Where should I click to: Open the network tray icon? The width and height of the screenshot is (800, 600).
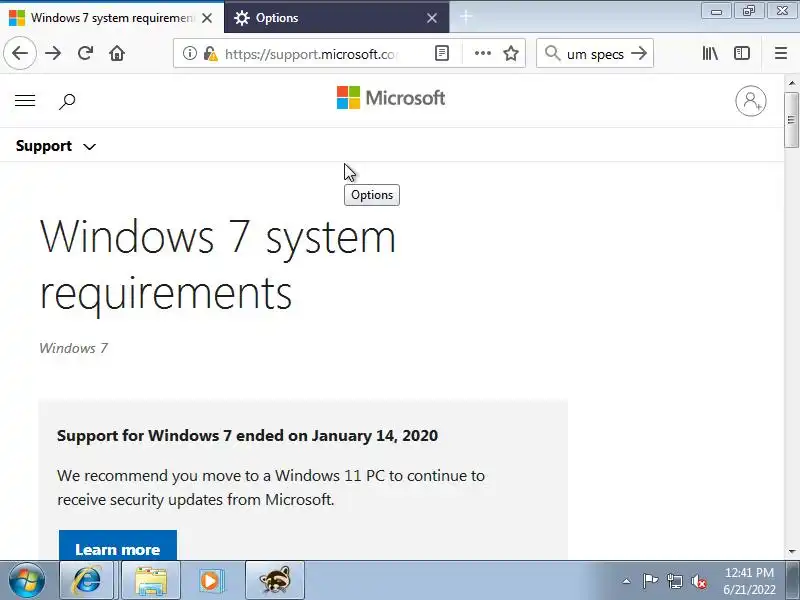point(674,581)
